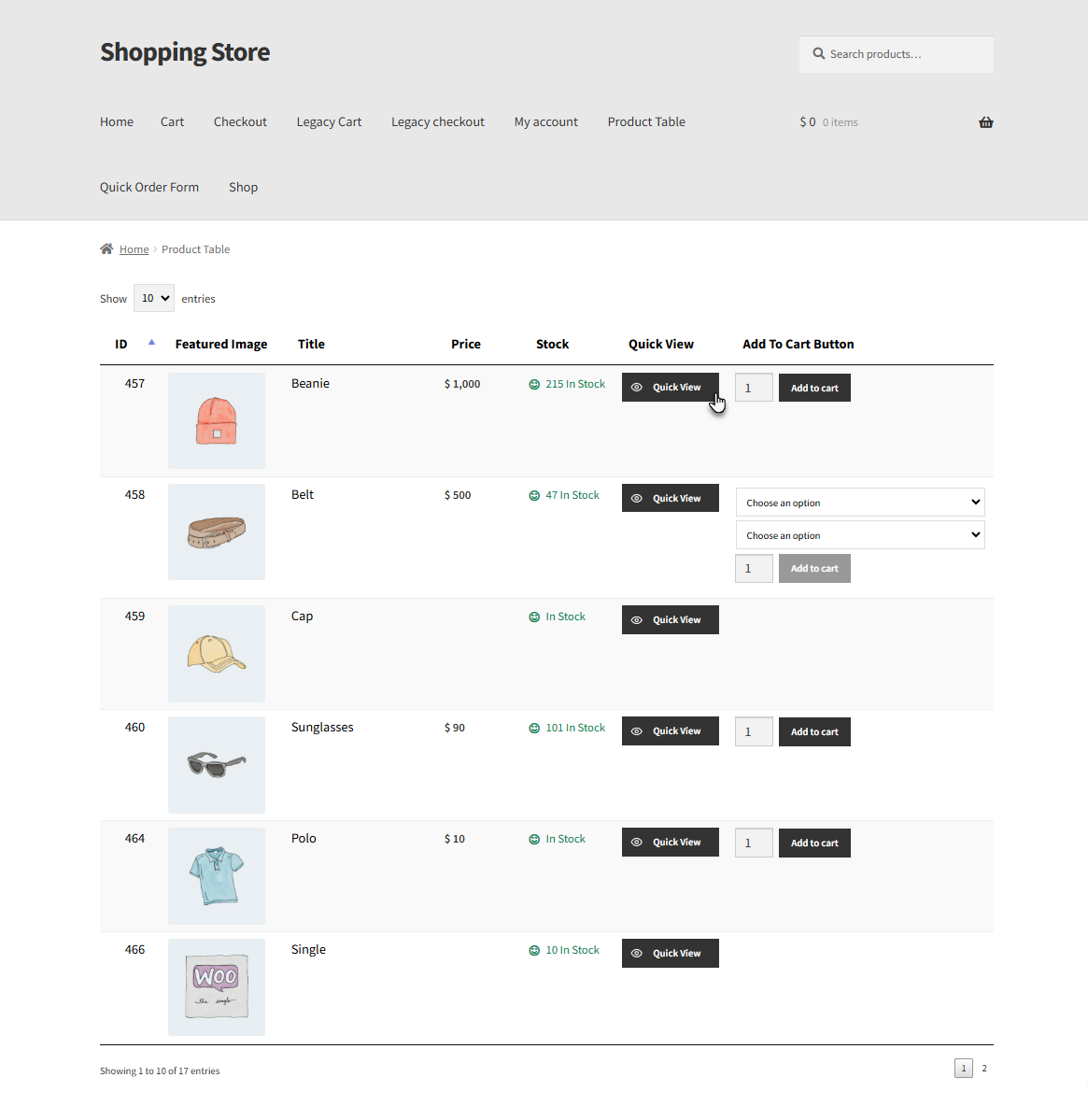The image size is (1088, 1120).
Task: Expand the second Belt option dropdown
Action: [x=860, y=535]
